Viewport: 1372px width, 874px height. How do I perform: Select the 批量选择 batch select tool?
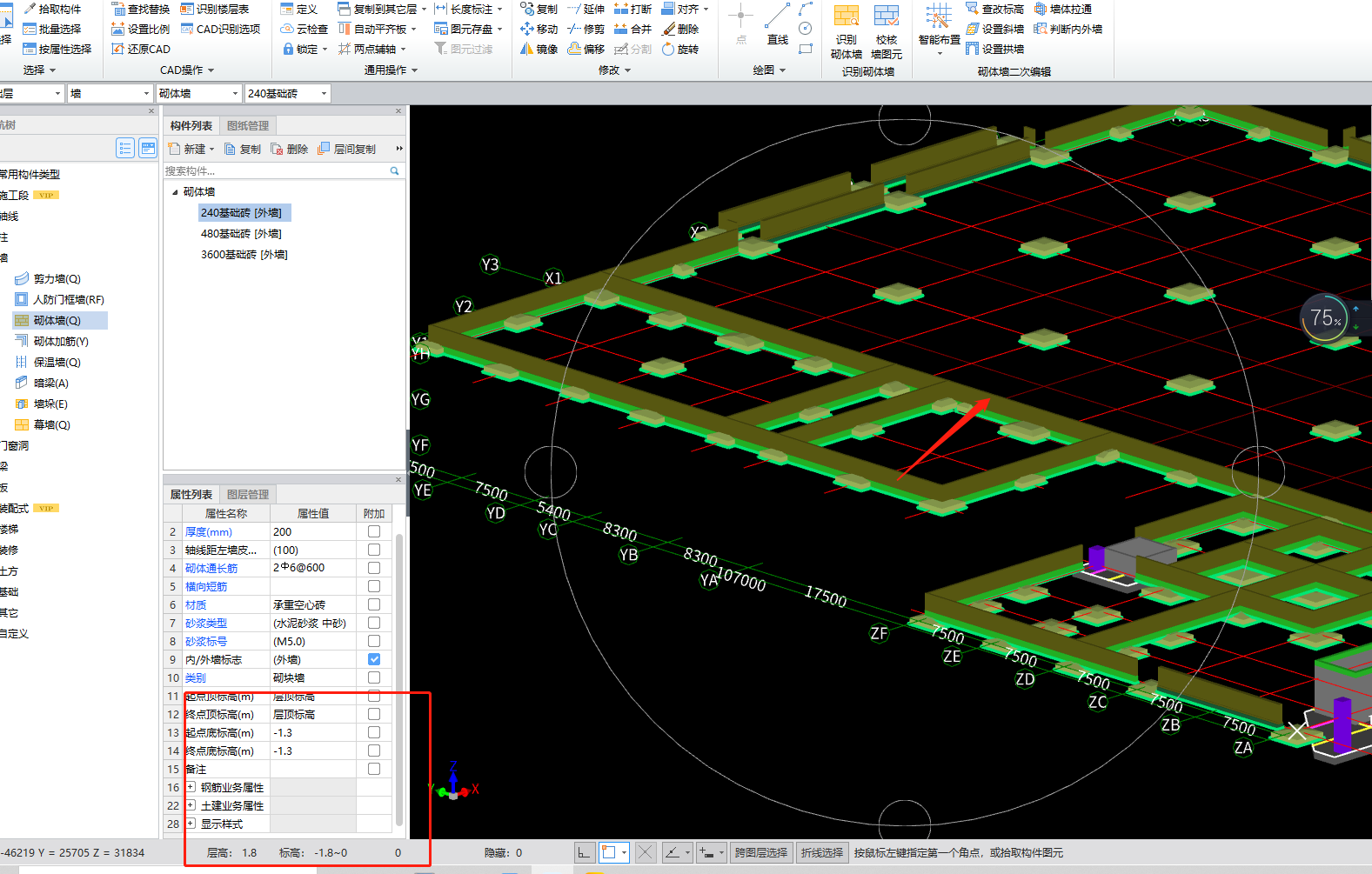(52, 29)
